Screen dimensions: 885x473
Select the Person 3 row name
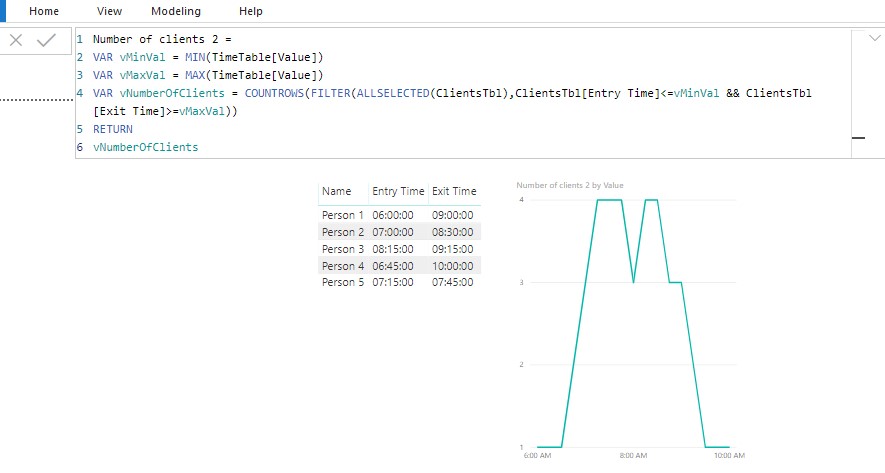[x=343, y=249]
